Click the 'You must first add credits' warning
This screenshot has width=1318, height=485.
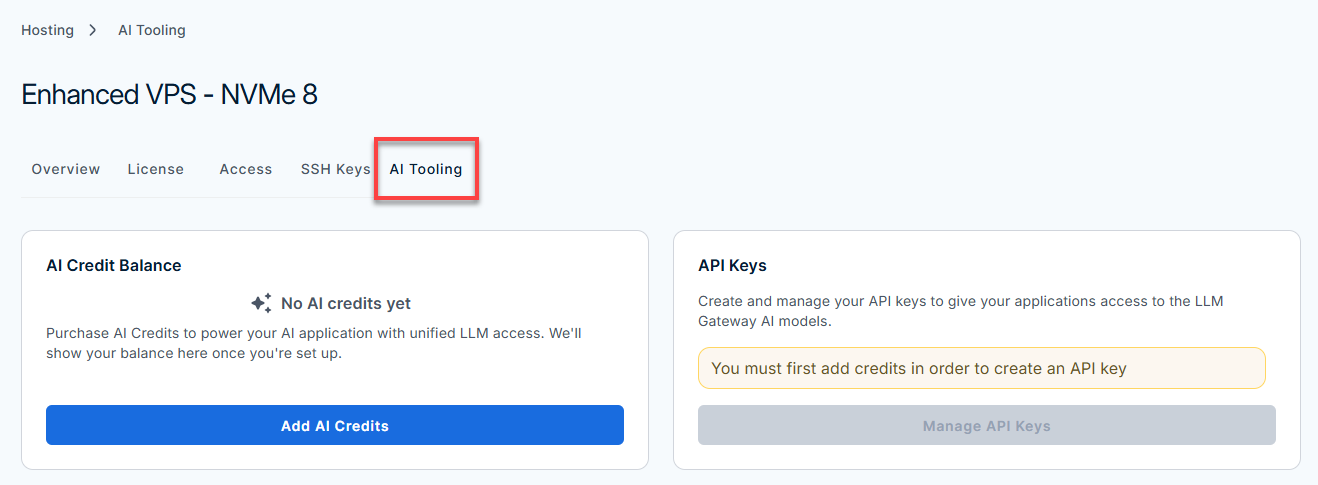[x=982, y=368]
